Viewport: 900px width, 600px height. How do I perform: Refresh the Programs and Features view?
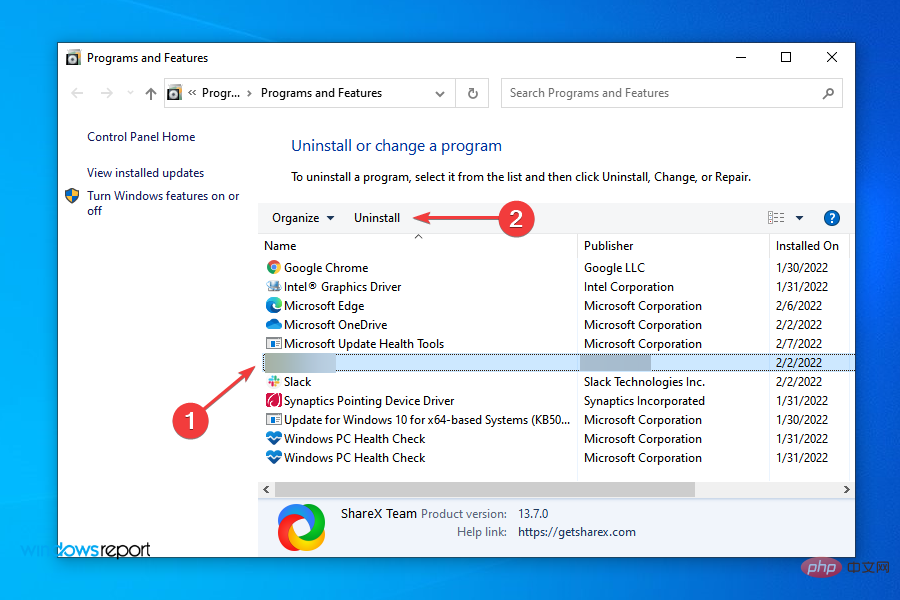click(x=472, y=92)
